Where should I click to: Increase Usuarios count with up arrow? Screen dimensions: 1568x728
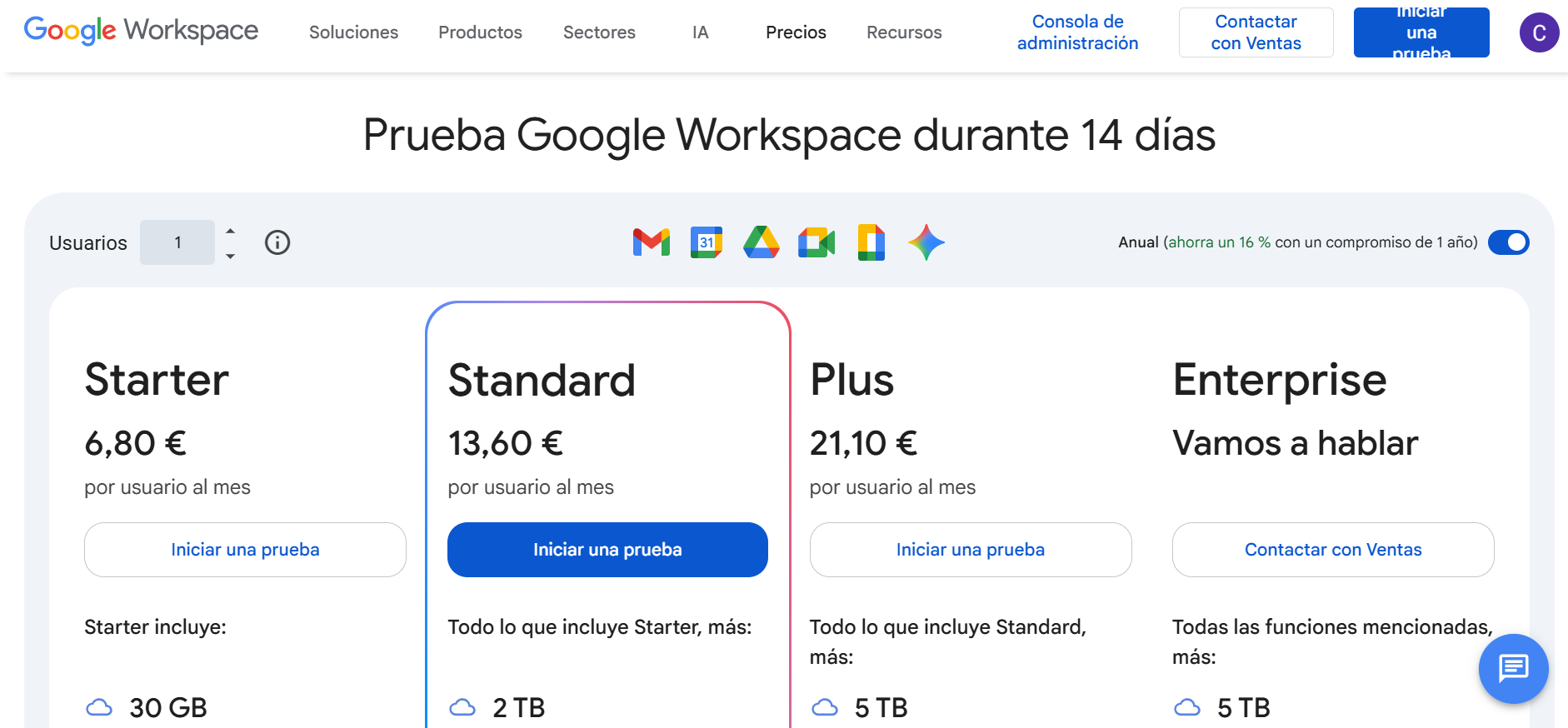point(230,232)
